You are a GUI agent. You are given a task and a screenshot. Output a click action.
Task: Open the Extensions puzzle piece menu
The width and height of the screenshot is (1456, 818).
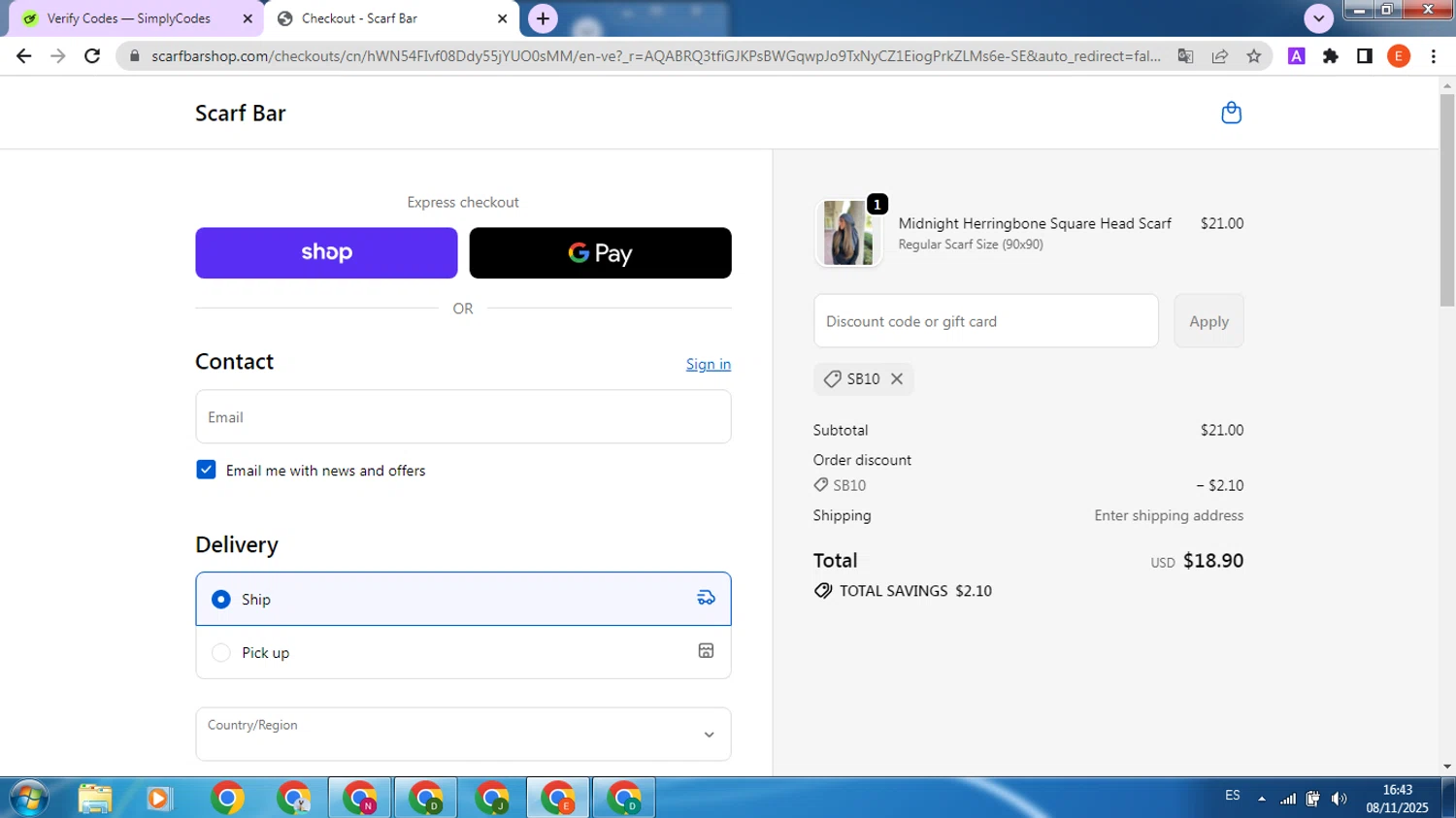[x=1331, y=56]
